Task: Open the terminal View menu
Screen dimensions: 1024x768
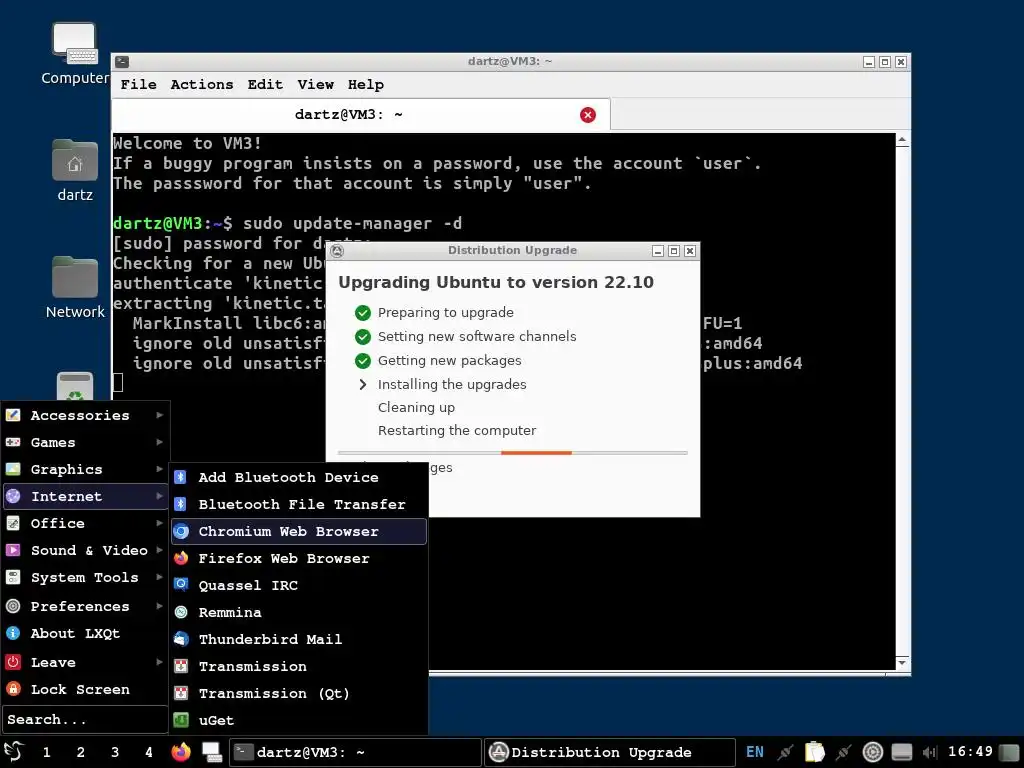Action: tap(315, 84)
